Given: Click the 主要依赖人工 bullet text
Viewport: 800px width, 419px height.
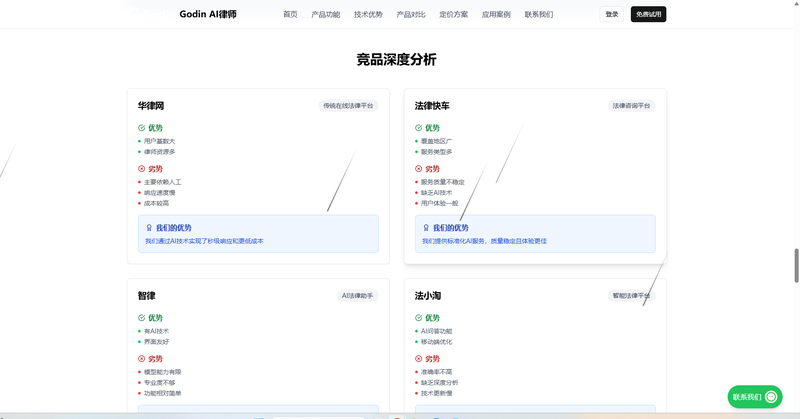Looking at the screenshot, I should [x=162, y=182].
